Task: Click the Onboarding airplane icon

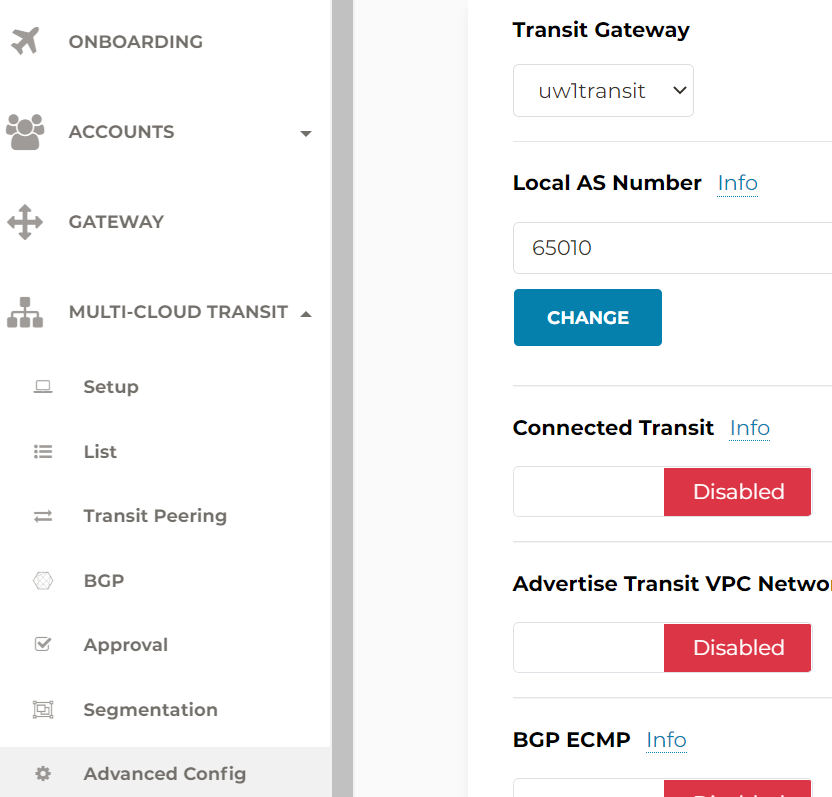Action: 25,41
